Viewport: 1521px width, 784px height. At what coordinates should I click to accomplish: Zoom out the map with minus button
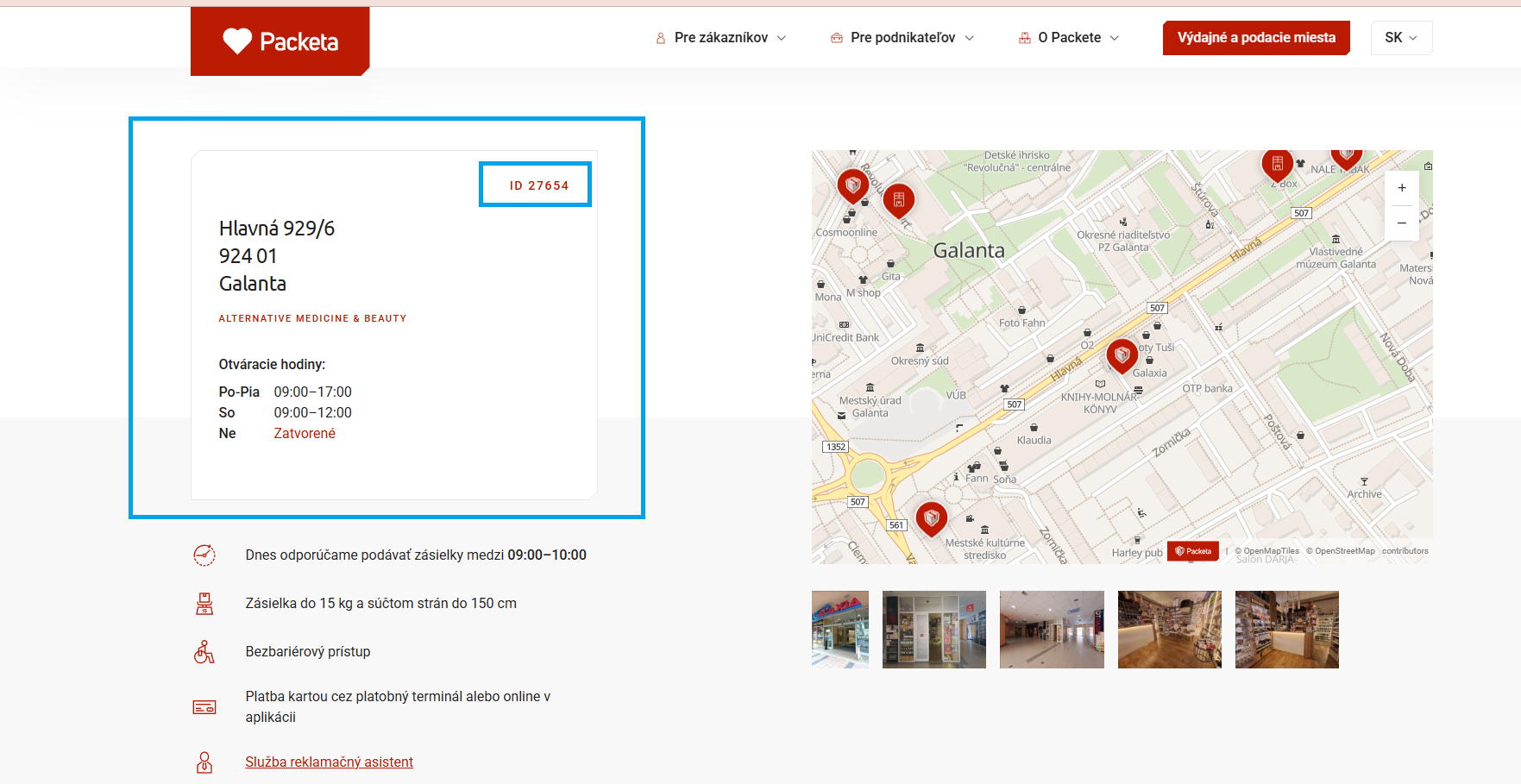(x=1402, y=223)
